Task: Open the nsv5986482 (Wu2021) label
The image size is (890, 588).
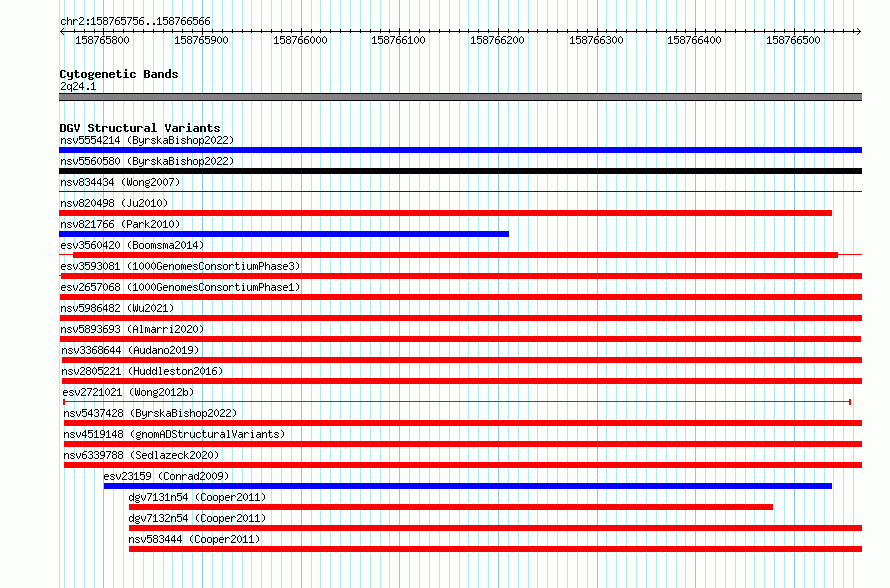Action: pyautogui.click(x=117, y=308)
